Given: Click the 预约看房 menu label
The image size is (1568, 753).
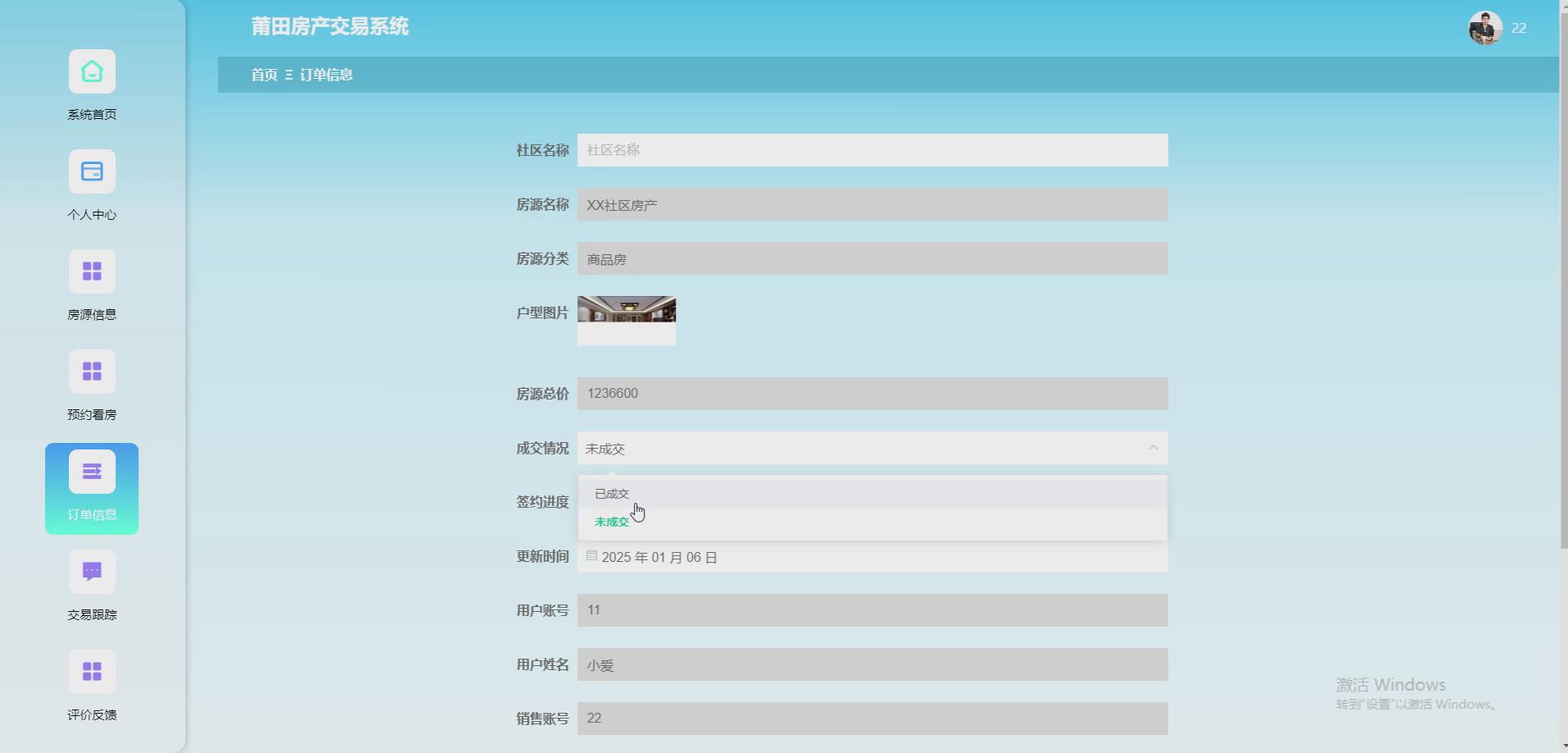Looking at the screenshot, I should 92,415.
